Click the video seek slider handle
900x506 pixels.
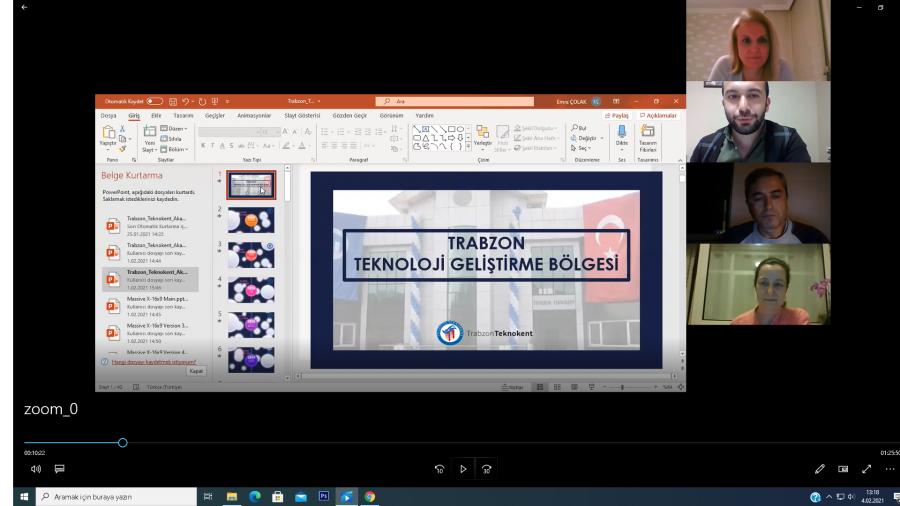(x=122, y=442)
